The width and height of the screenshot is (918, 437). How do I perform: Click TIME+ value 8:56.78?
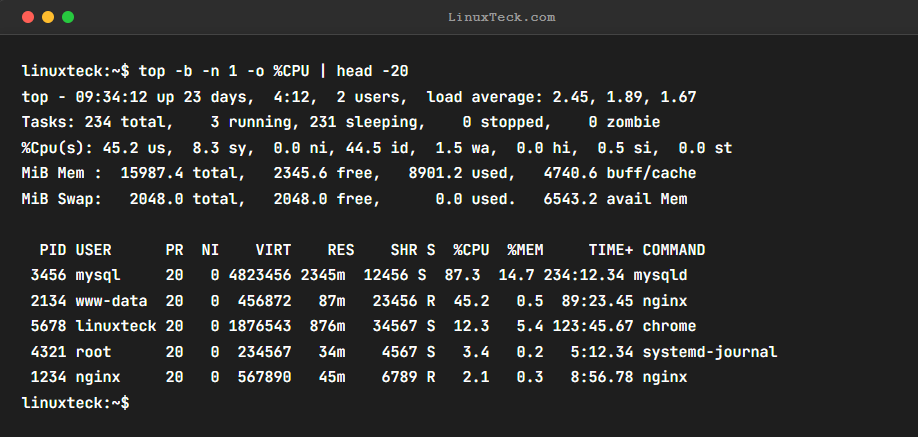[x=602, y=377]
